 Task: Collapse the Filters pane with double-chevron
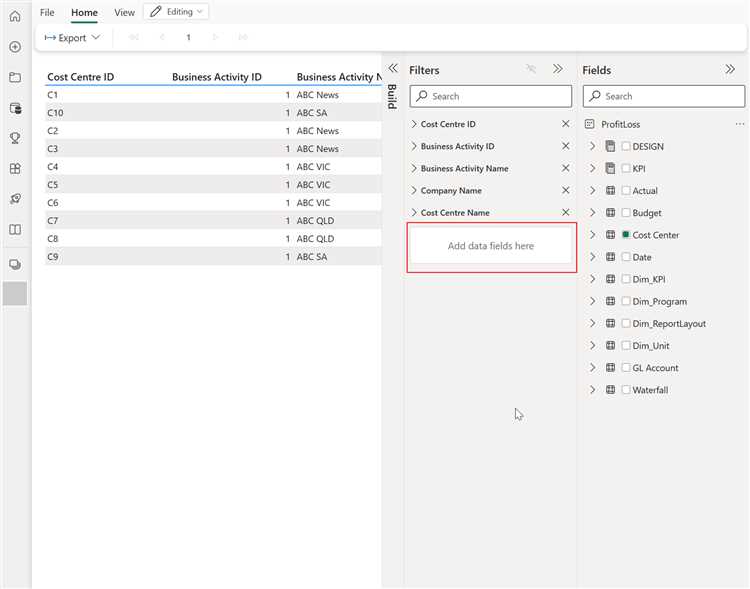pos(558,69)
